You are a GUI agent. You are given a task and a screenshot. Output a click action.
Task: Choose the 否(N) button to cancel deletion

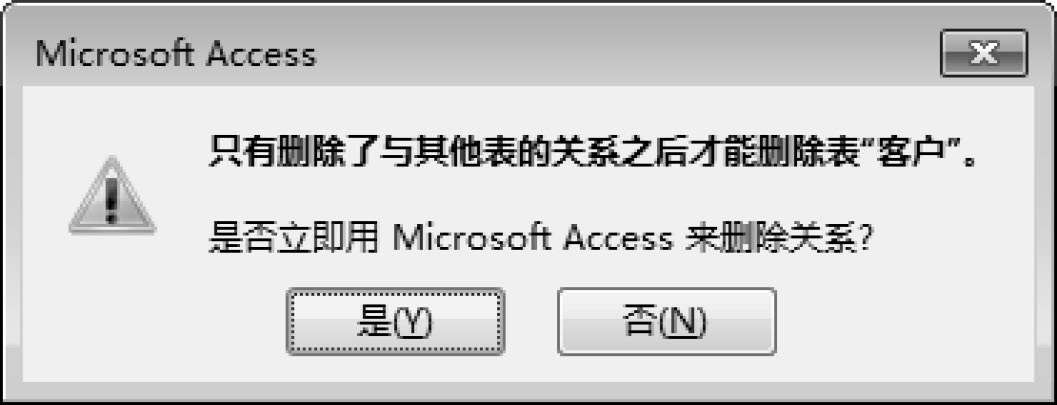[x=667, y=321]
